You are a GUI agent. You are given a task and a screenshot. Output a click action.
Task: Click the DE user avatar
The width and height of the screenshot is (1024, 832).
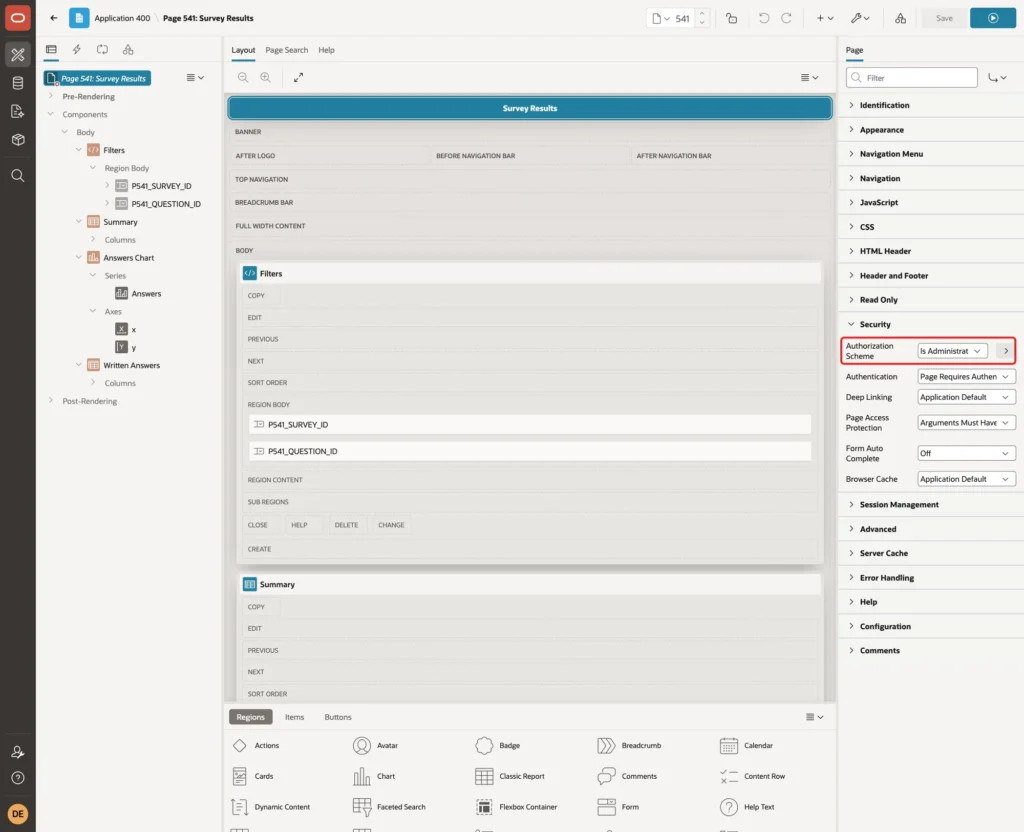click(x=18, y=814)
